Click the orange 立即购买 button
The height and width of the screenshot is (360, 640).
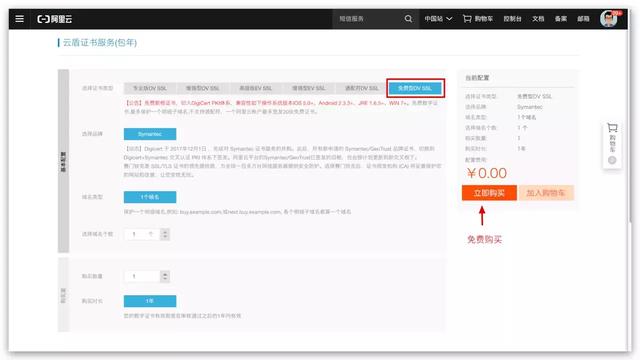pos(489,193)
